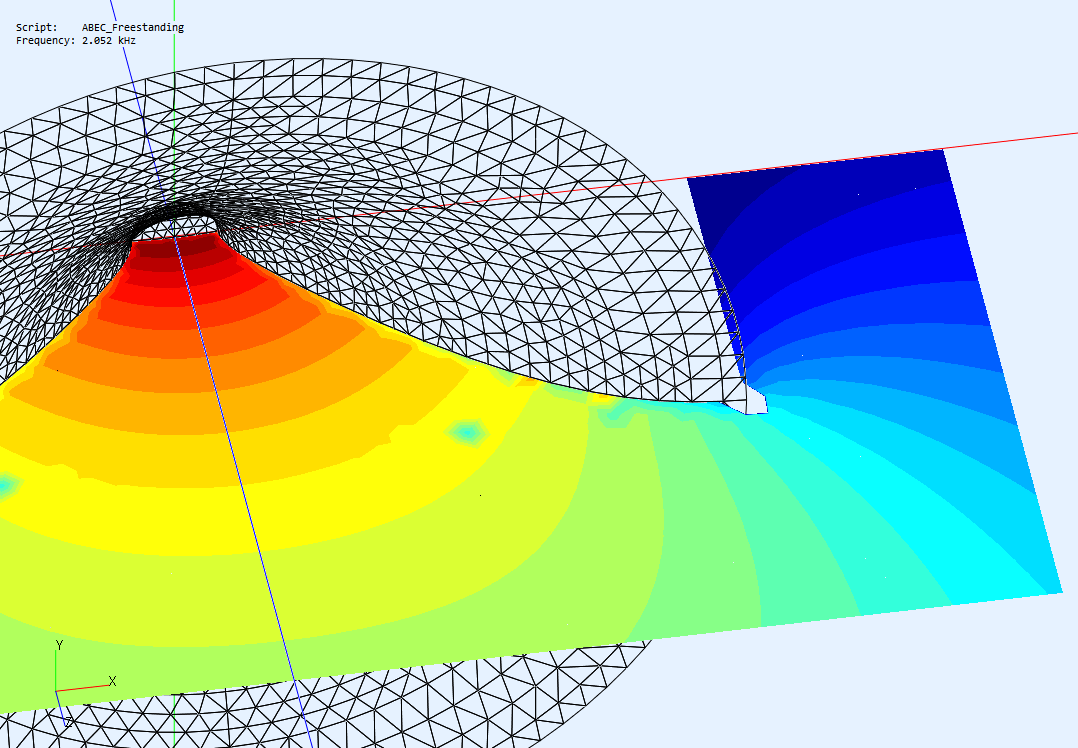This screenshot has width=1078, height=748.
Task: Click the X axis label of the orientation gizmo
Action: [113, 681]
